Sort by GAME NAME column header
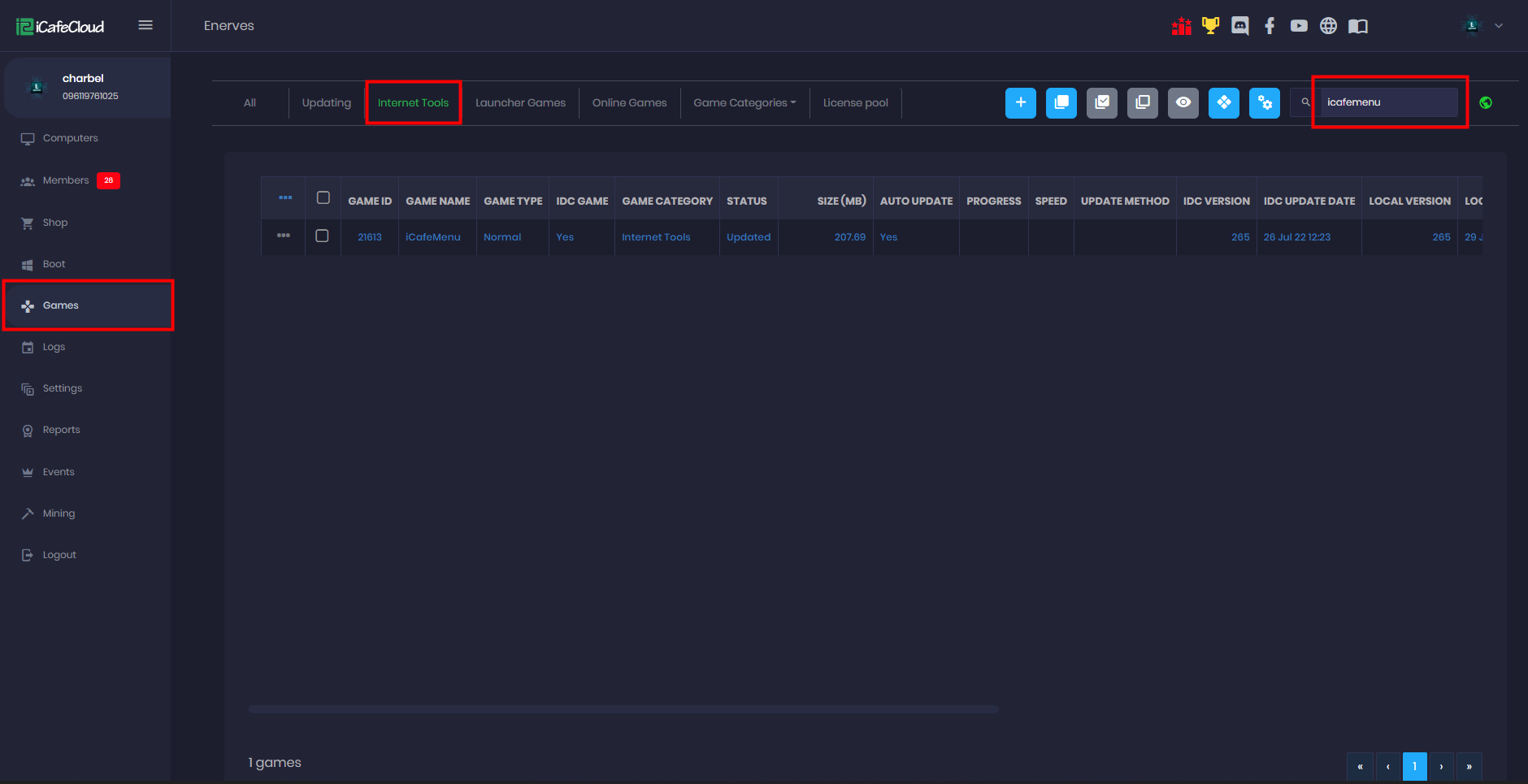Screen dimensions: 1528x784 click(437, 201)
